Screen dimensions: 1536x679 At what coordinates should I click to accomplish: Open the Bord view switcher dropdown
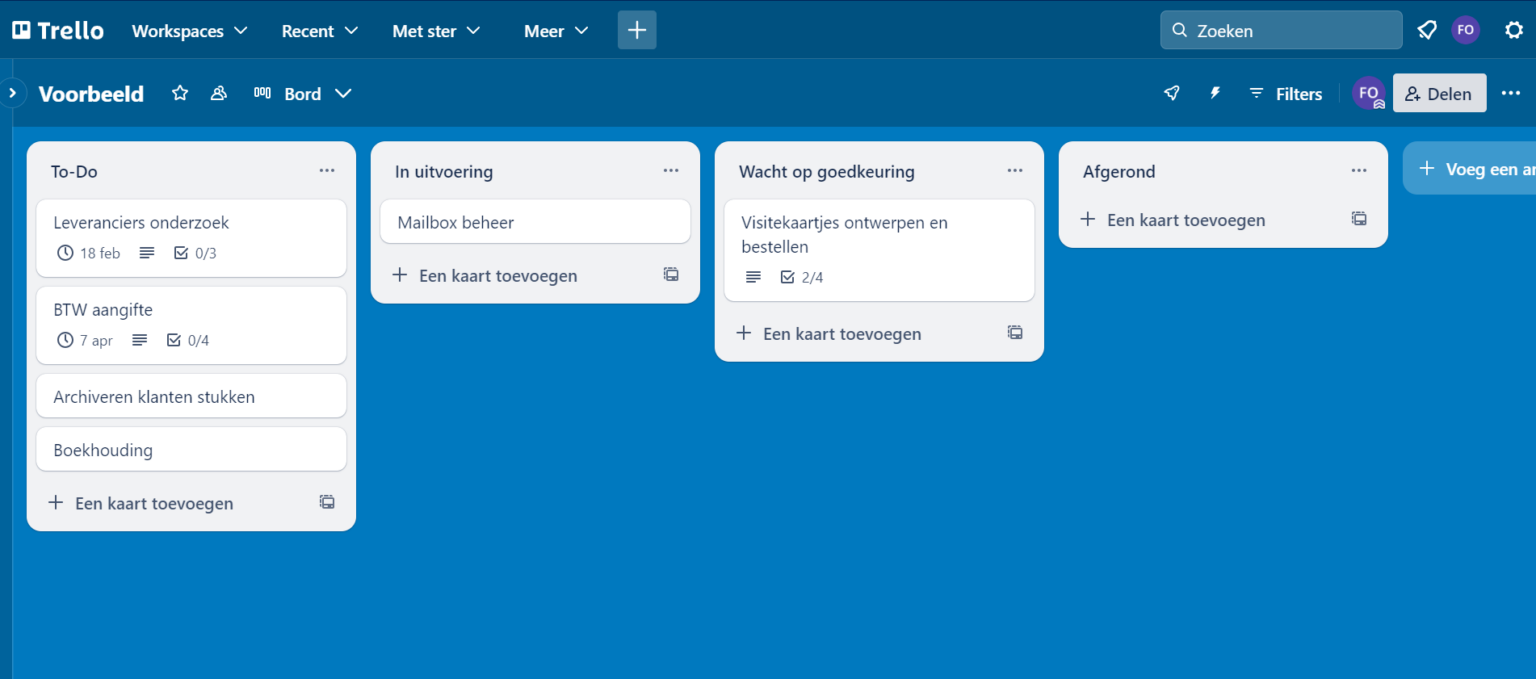(303, 93)
